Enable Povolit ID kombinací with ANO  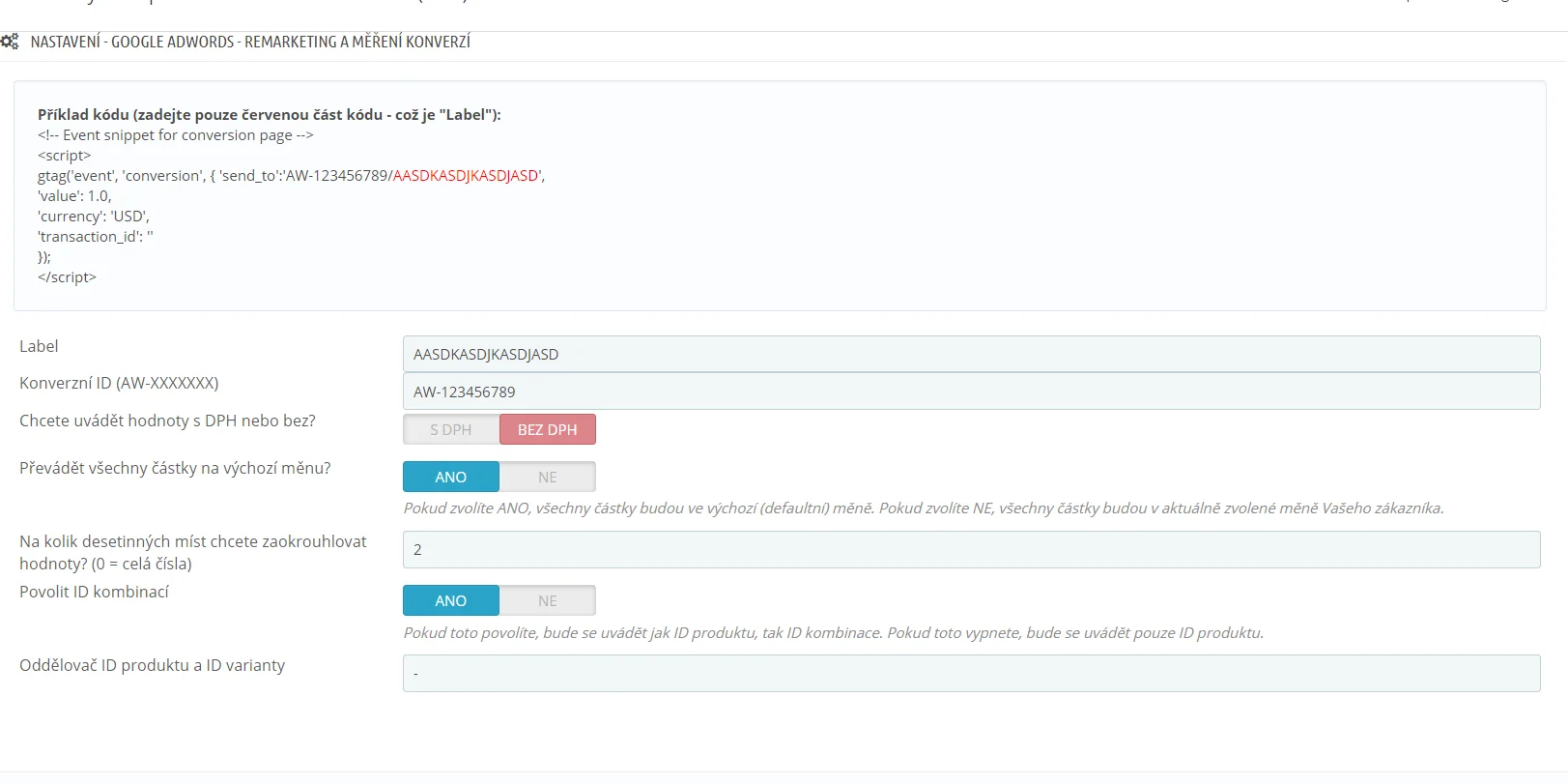tap(451, 600)
